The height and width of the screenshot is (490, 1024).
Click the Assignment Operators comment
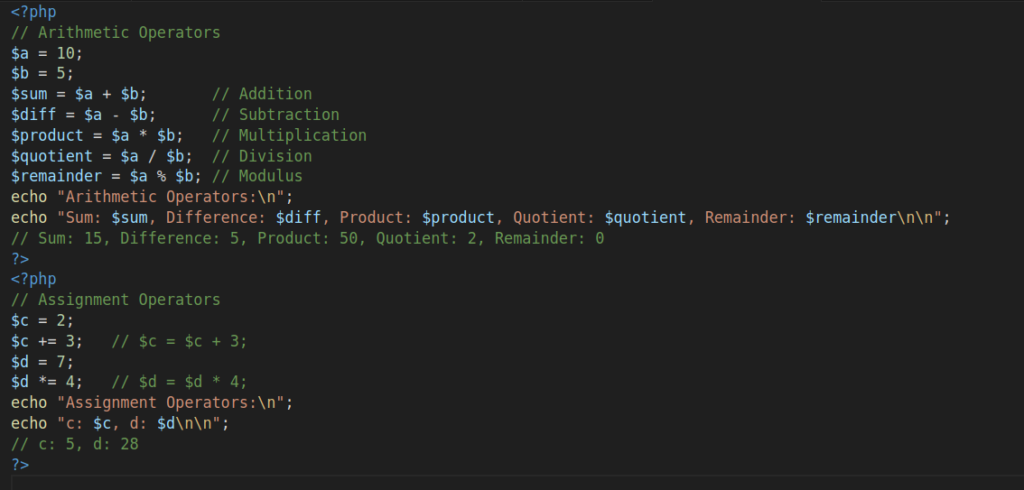click(116, 300)
